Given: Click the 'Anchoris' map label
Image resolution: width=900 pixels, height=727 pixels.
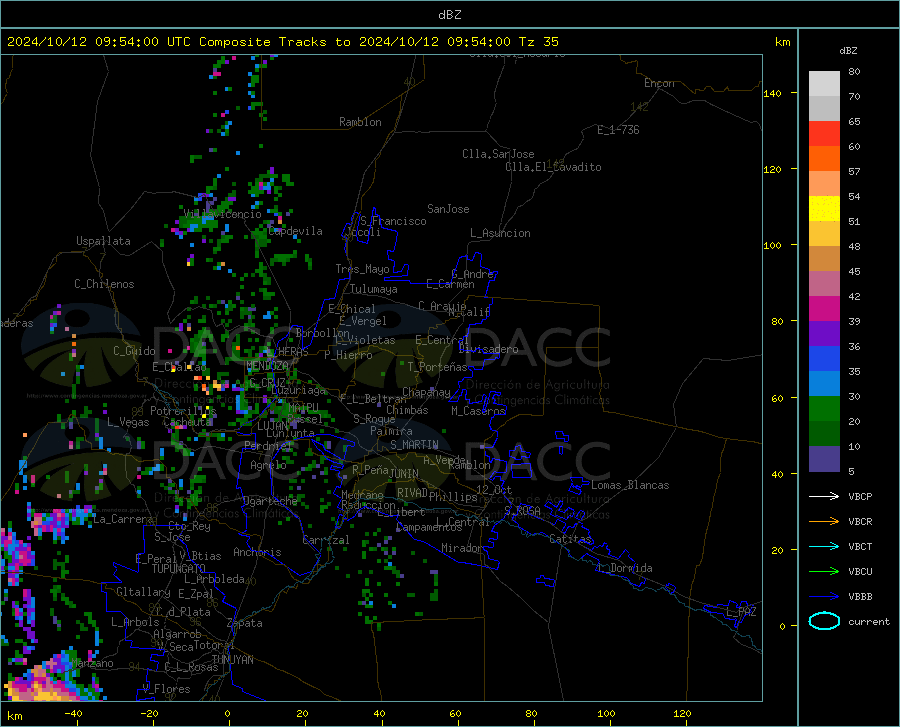Looking at the screenshot, I should (x=257, y=552).
